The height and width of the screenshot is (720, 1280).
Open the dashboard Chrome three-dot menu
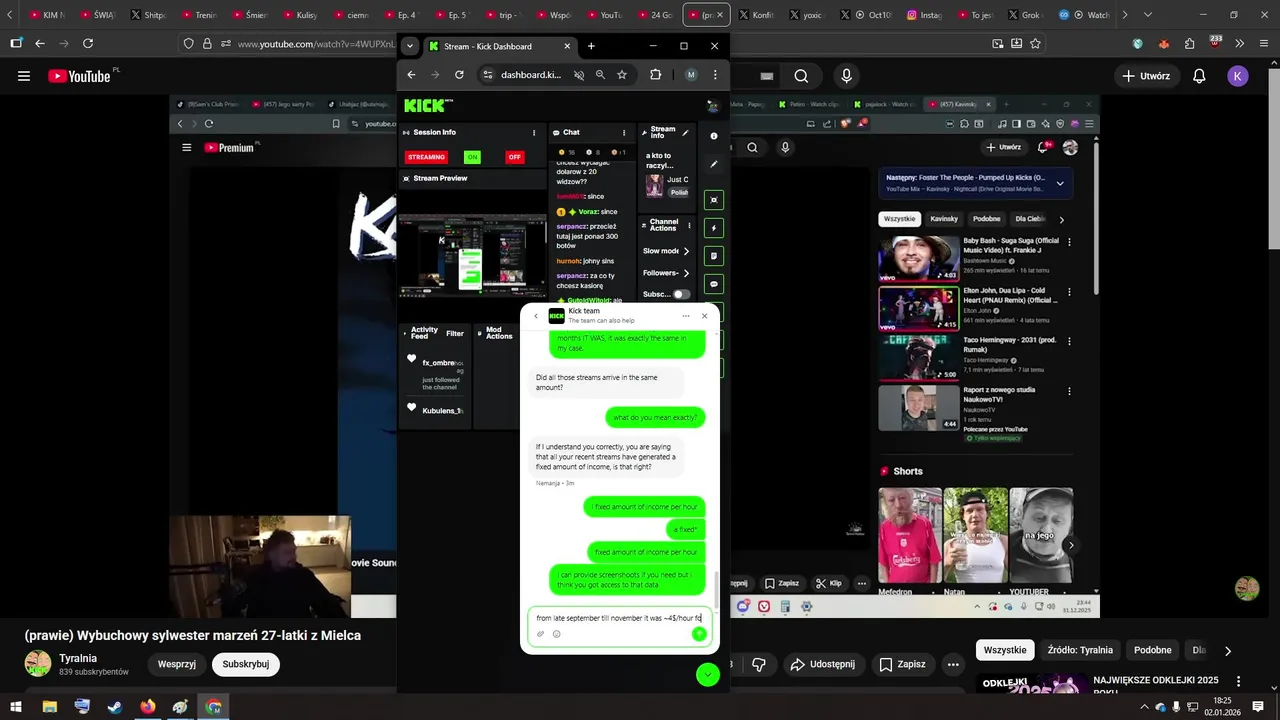click(x=715, y=75)
